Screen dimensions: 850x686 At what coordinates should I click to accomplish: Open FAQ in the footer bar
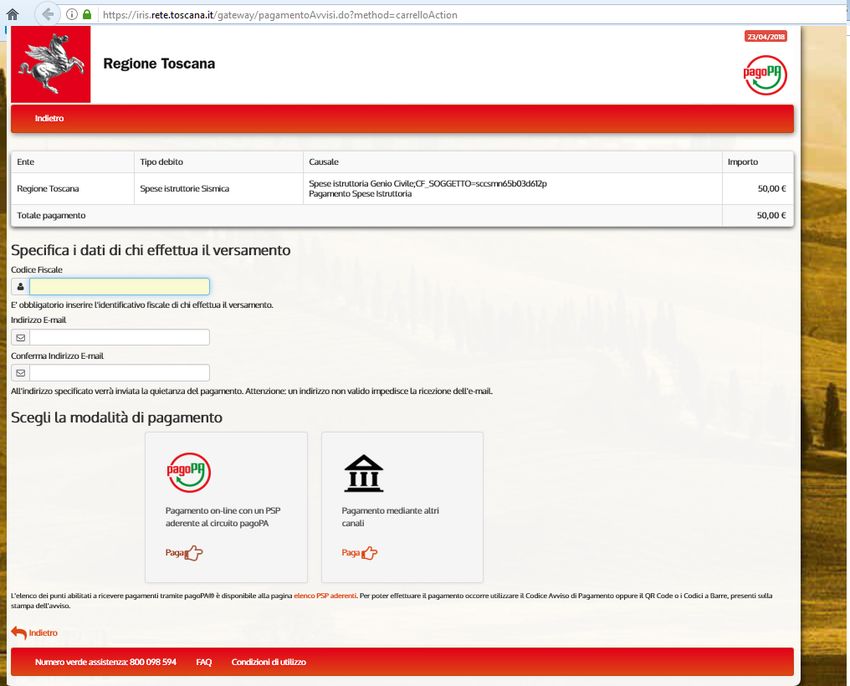point(203,662)
